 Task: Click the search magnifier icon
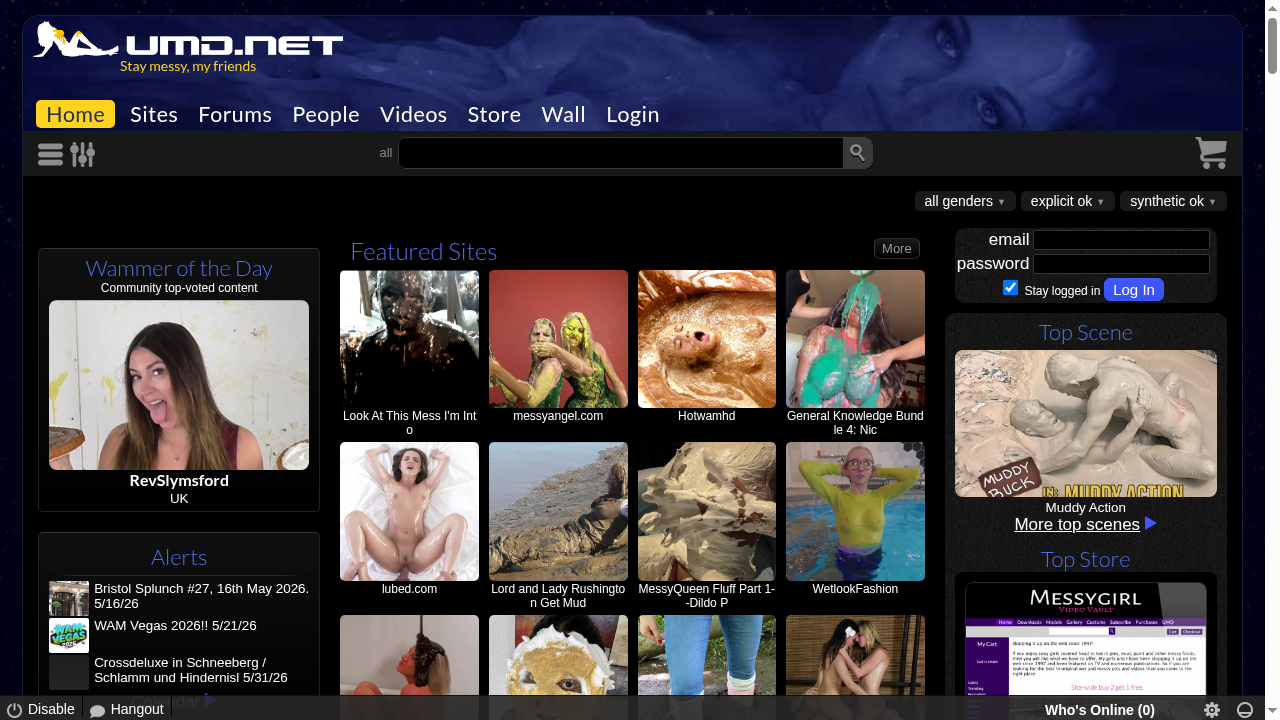[857, 152]
